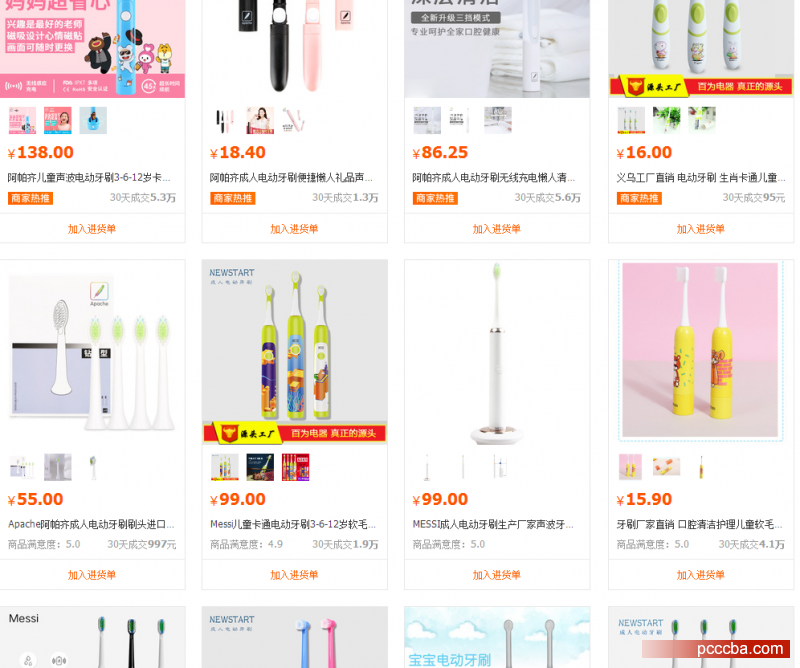Open the MESSI adult sonic toothbrush title link
The width and height of the screenshot is (800, 668).
coord(493,524)
